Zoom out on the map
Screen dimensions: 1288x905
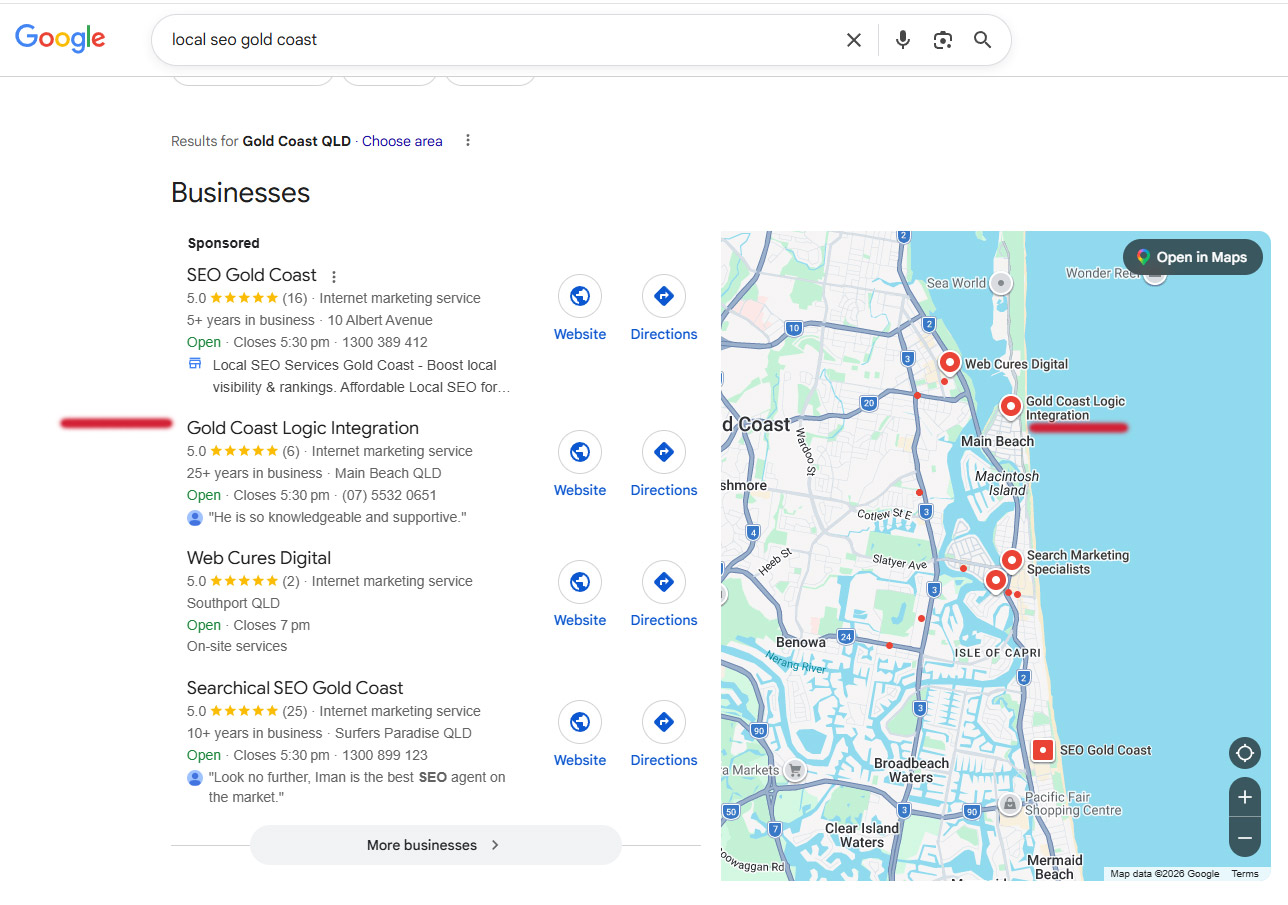[x=1245, y=837]
